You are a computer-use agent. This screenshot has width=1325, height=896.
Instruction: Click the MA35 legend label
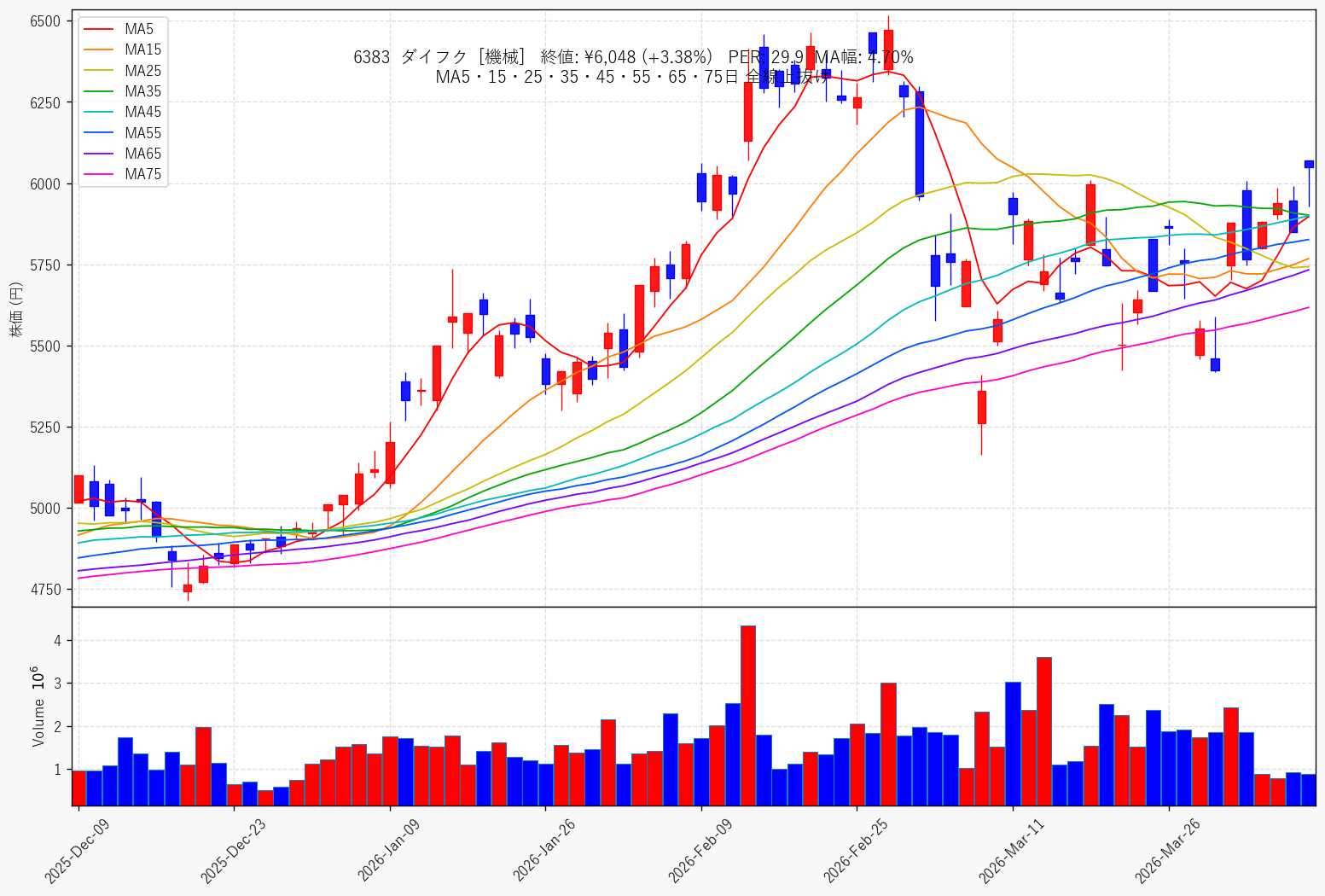[142, 91]
